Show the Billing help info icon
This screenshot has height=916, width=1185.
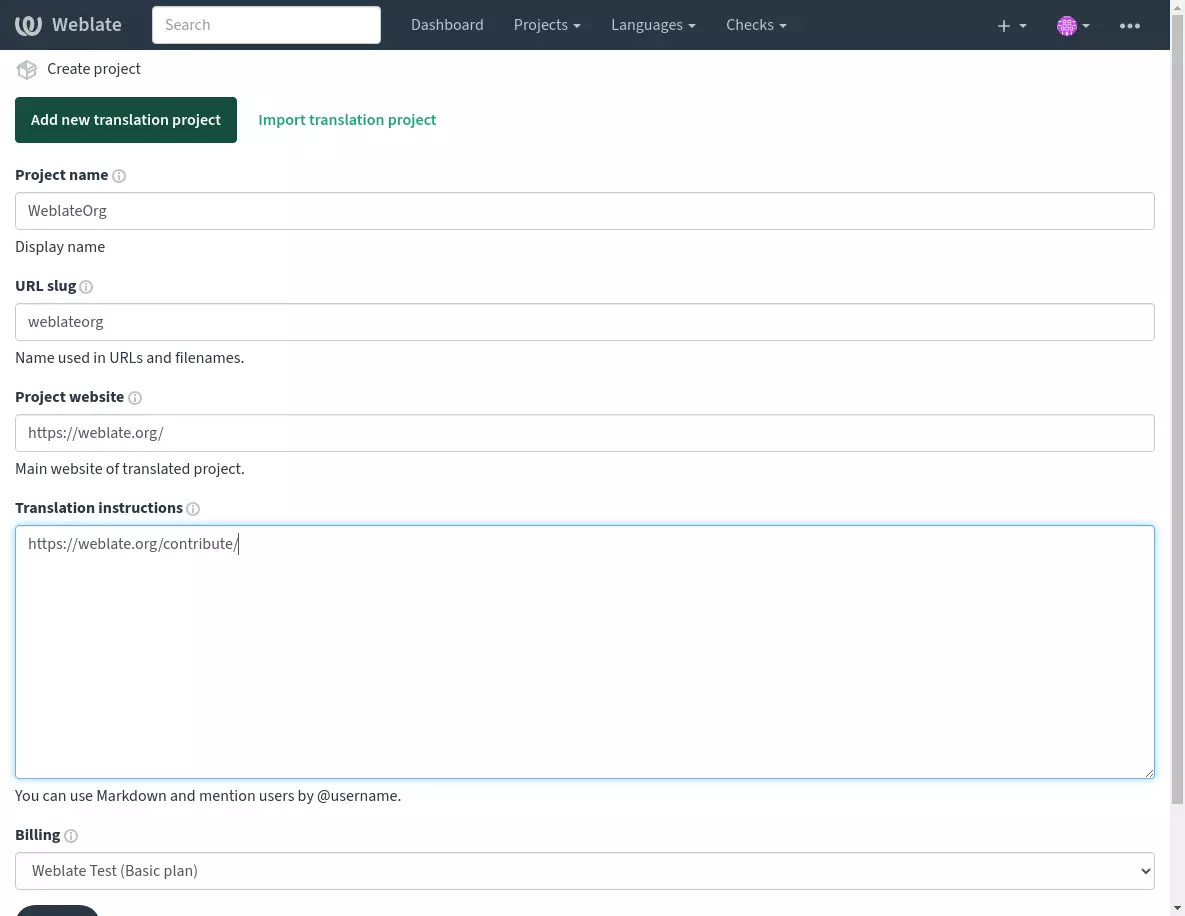70,836
